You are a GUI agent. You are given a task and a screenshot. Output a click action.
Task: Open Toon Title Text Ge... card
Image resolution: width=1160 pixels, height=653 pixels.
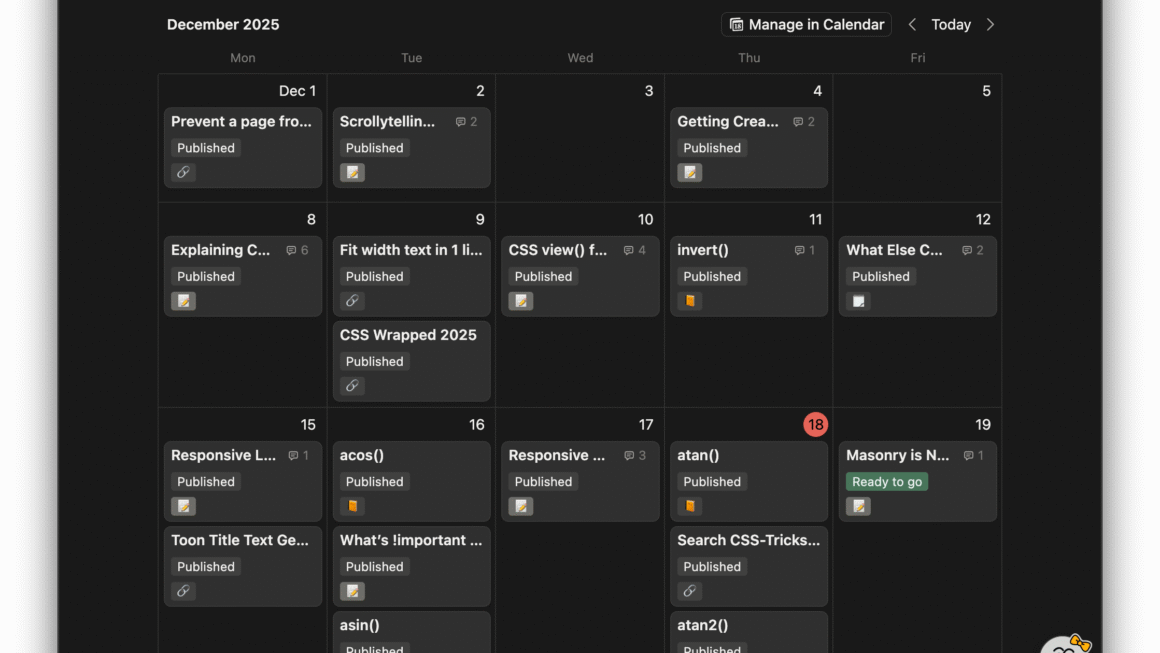tap(240, 540)
